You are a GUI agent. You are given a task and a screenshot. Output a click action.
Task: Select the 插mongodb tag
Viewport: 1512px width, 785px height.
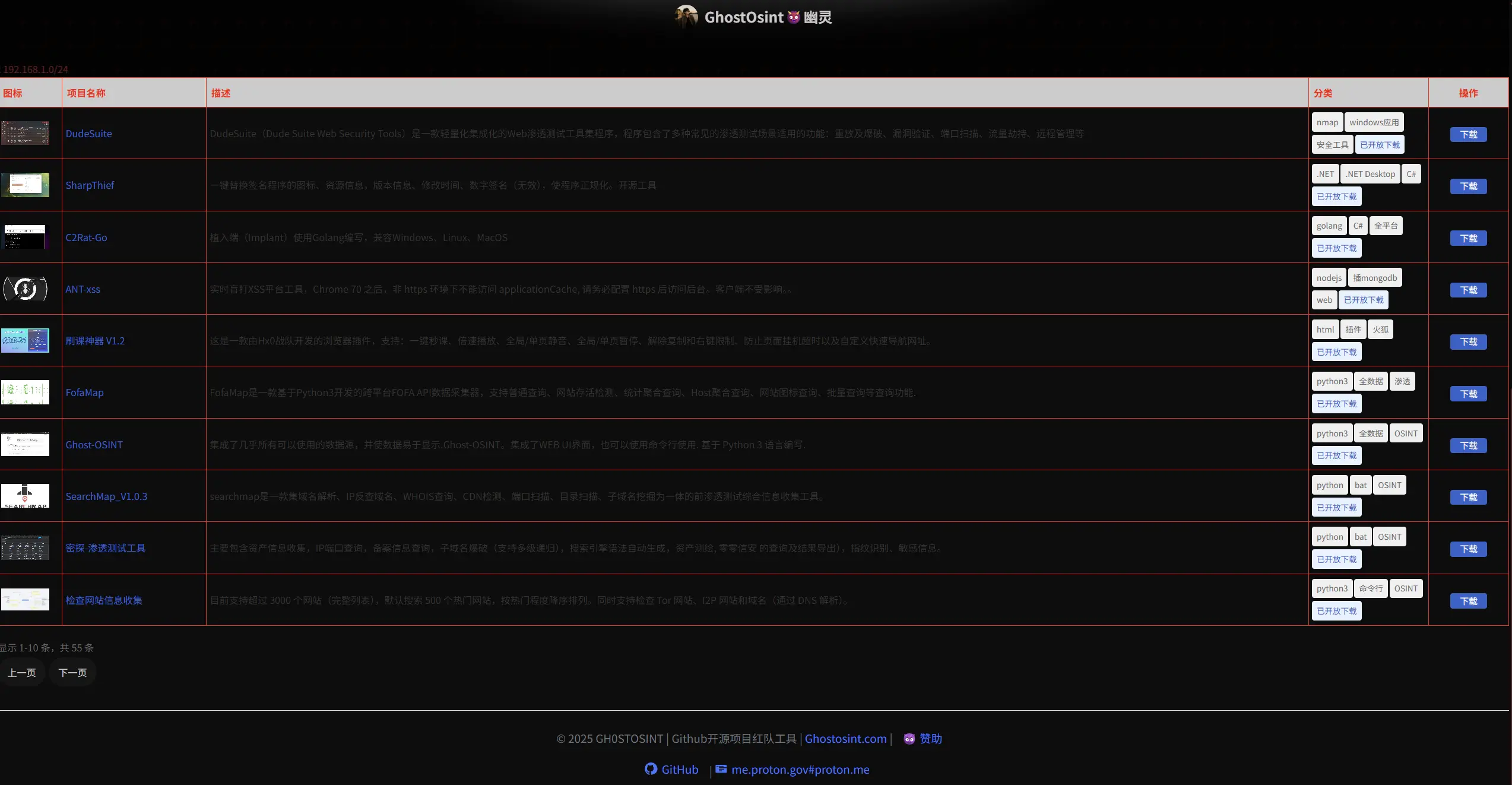(x=1375, y=277)
